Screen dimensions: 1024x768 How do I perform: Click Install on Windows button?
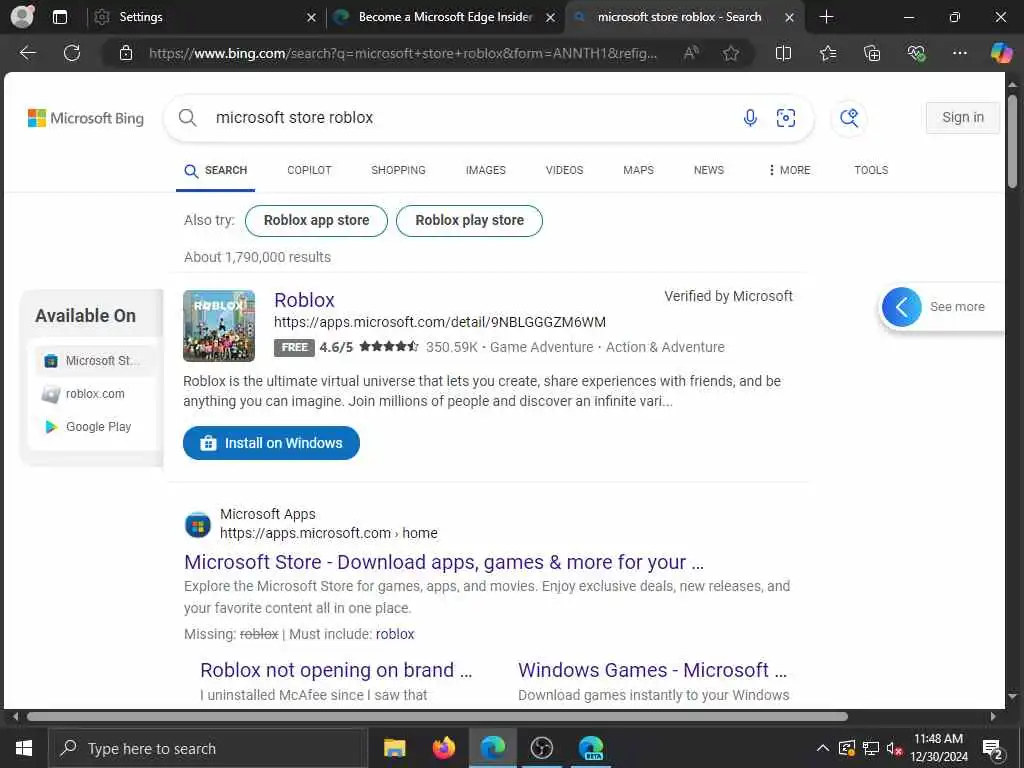tap(271, 443)
